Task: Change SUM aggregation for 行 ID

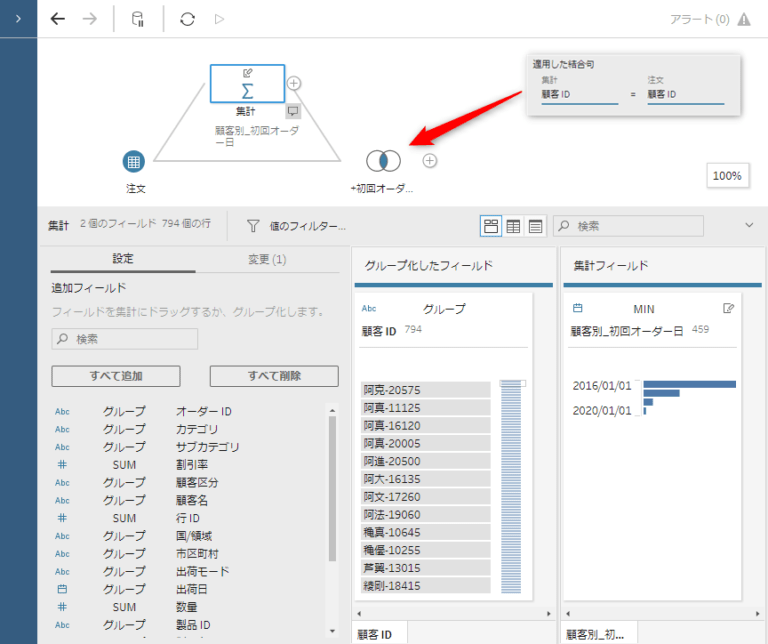Action: [x=124, y=518]
